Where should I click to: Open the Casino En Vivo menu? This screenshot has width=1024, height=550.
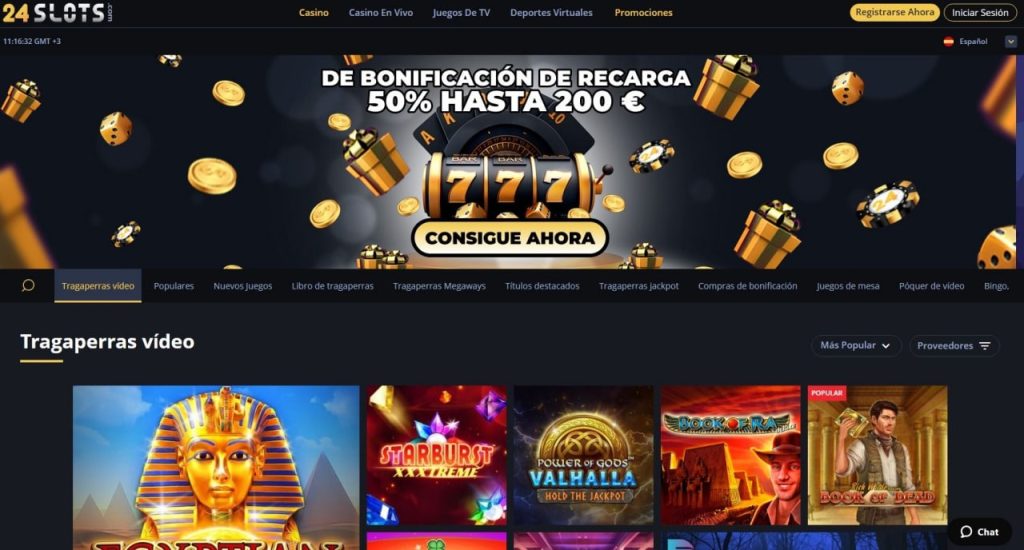pos(381,12)
